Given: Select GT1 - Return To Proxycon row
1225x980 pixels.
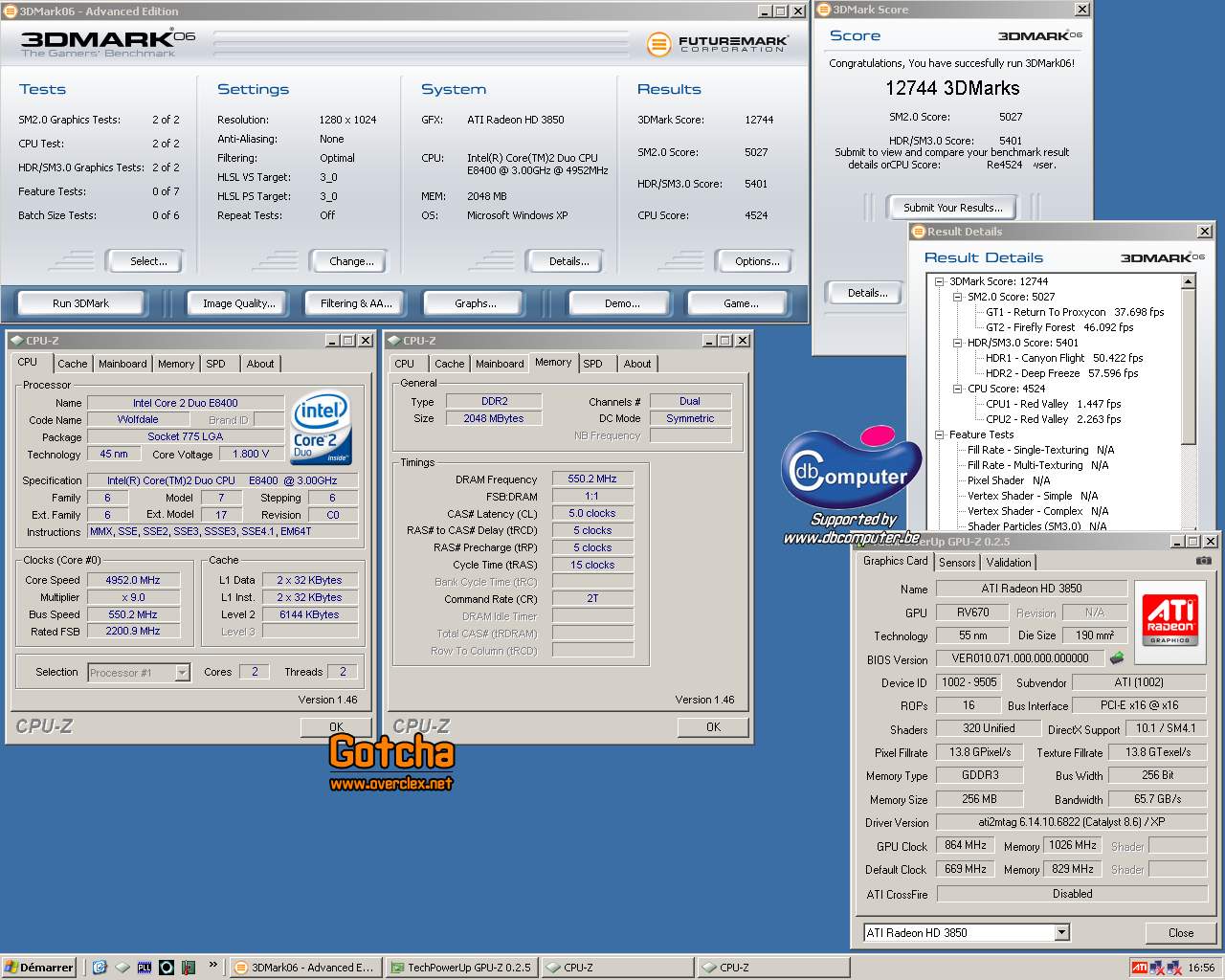Looking at the screenshot, I should click(1075, 312).
